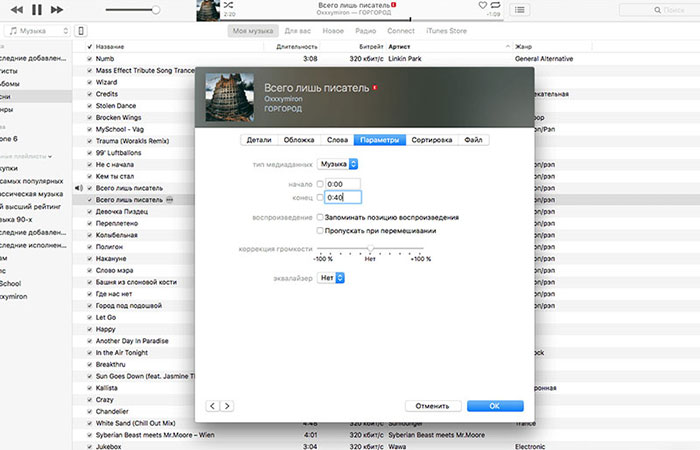Click the iPhone device icon
Viewport: 700px width, 450px height.
pos(81,31)
